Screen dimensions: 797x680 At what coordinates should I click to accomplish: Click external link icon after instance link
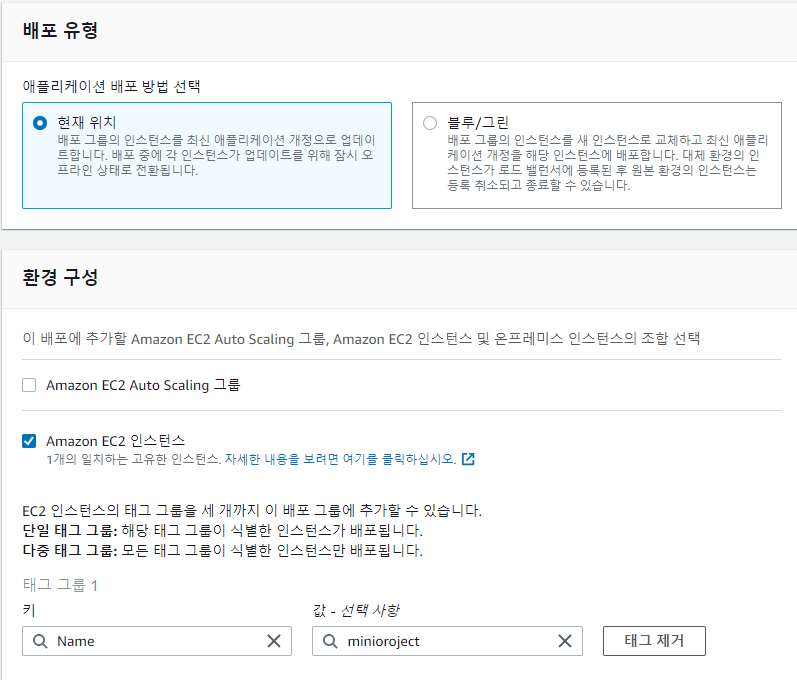[x=468, y=459]
